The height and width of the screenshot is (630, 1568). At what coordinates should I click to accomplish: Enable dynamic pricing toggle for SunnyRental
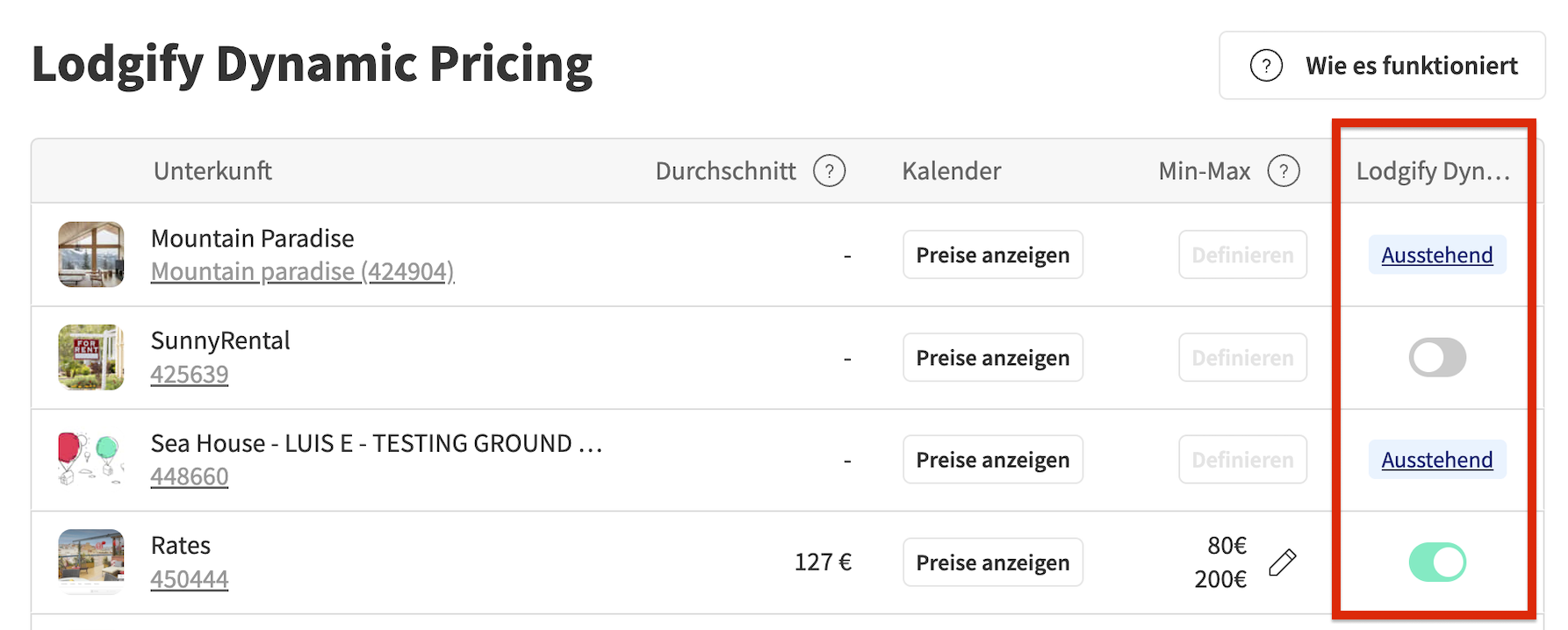(1437, 357)
